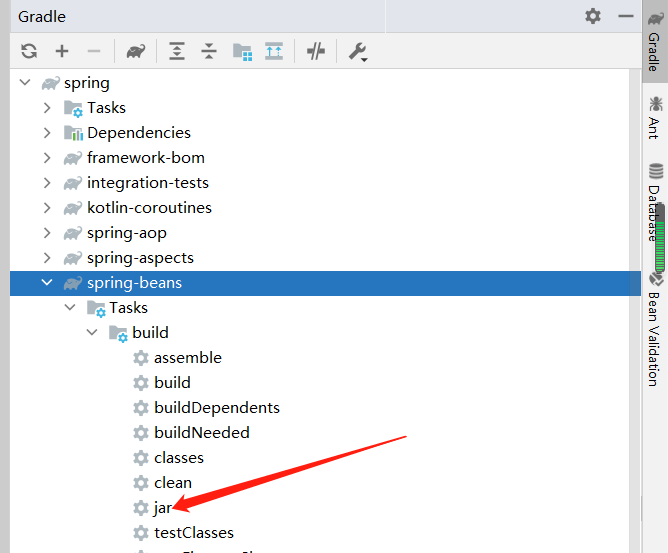
Task: Toggle offline mode icon
Action: 316,51
